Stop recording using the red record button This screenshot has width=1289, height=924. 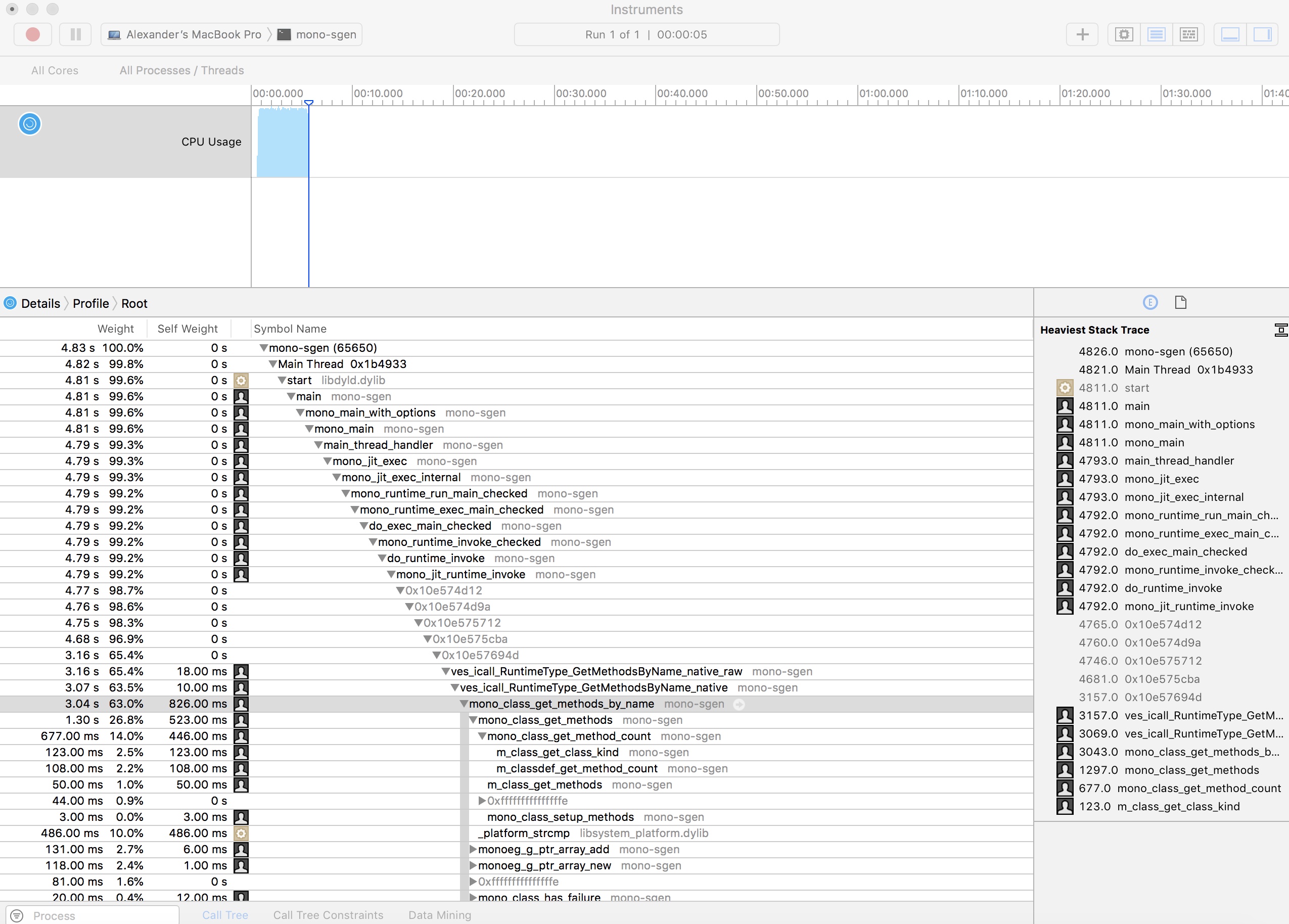(32, 34)
